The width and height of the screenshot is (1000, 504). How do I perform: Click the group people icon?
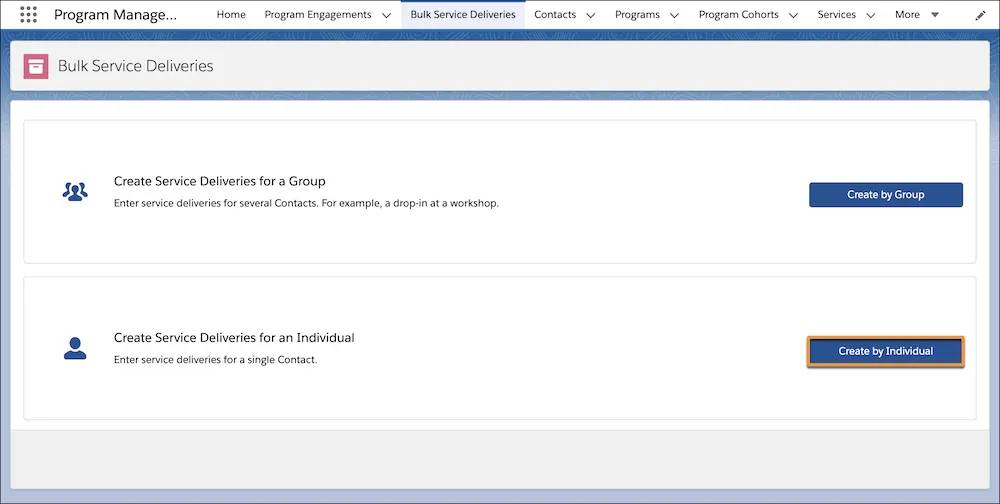coord(75,191)
